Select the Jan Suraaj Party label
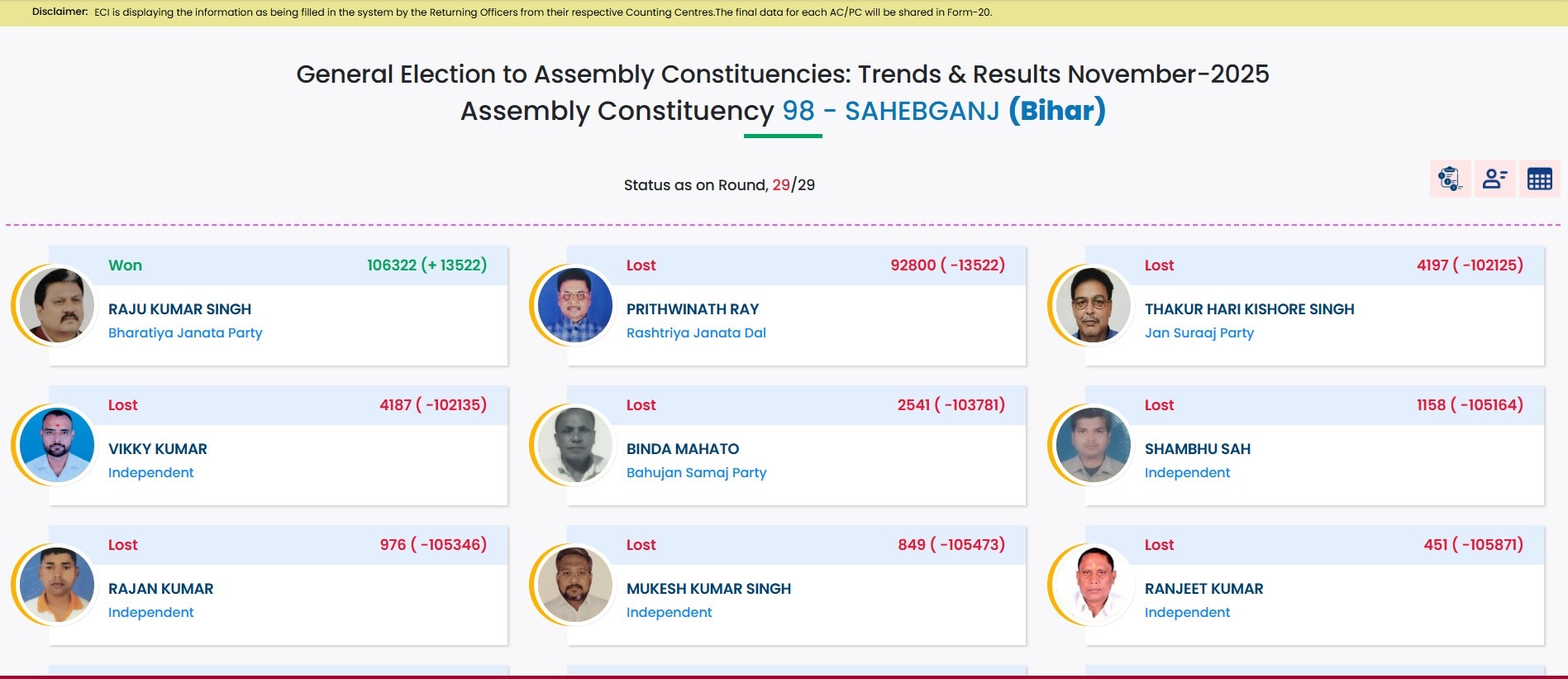The height and width of the screenshot is (679, 1568). pos(1199,332)
